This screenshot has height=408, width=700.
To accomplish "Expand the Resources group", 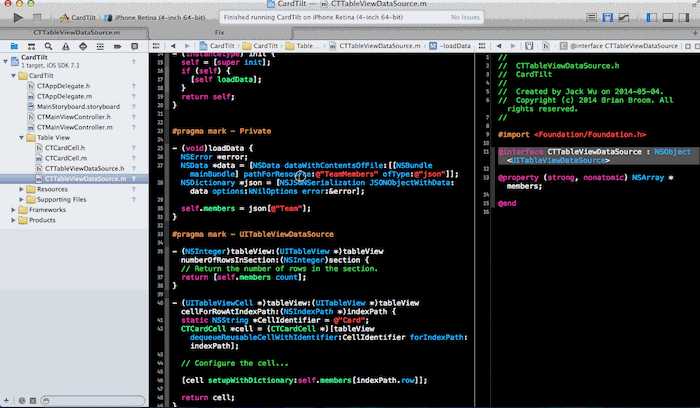I will point(21,189).
